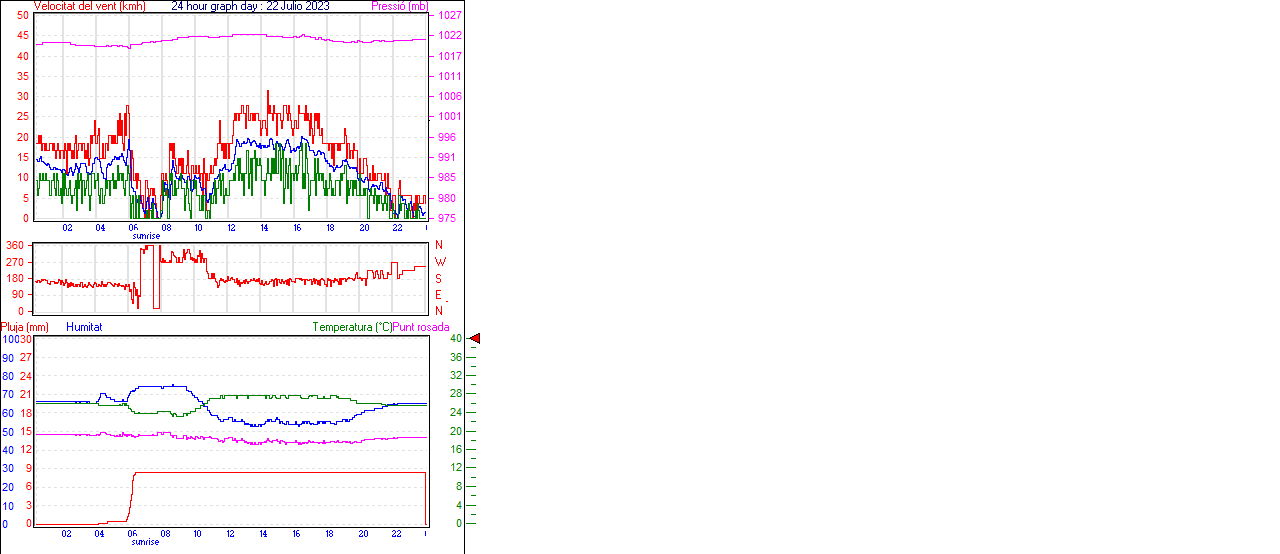Click the 1027 value on pressure axis

pos(449,16)
